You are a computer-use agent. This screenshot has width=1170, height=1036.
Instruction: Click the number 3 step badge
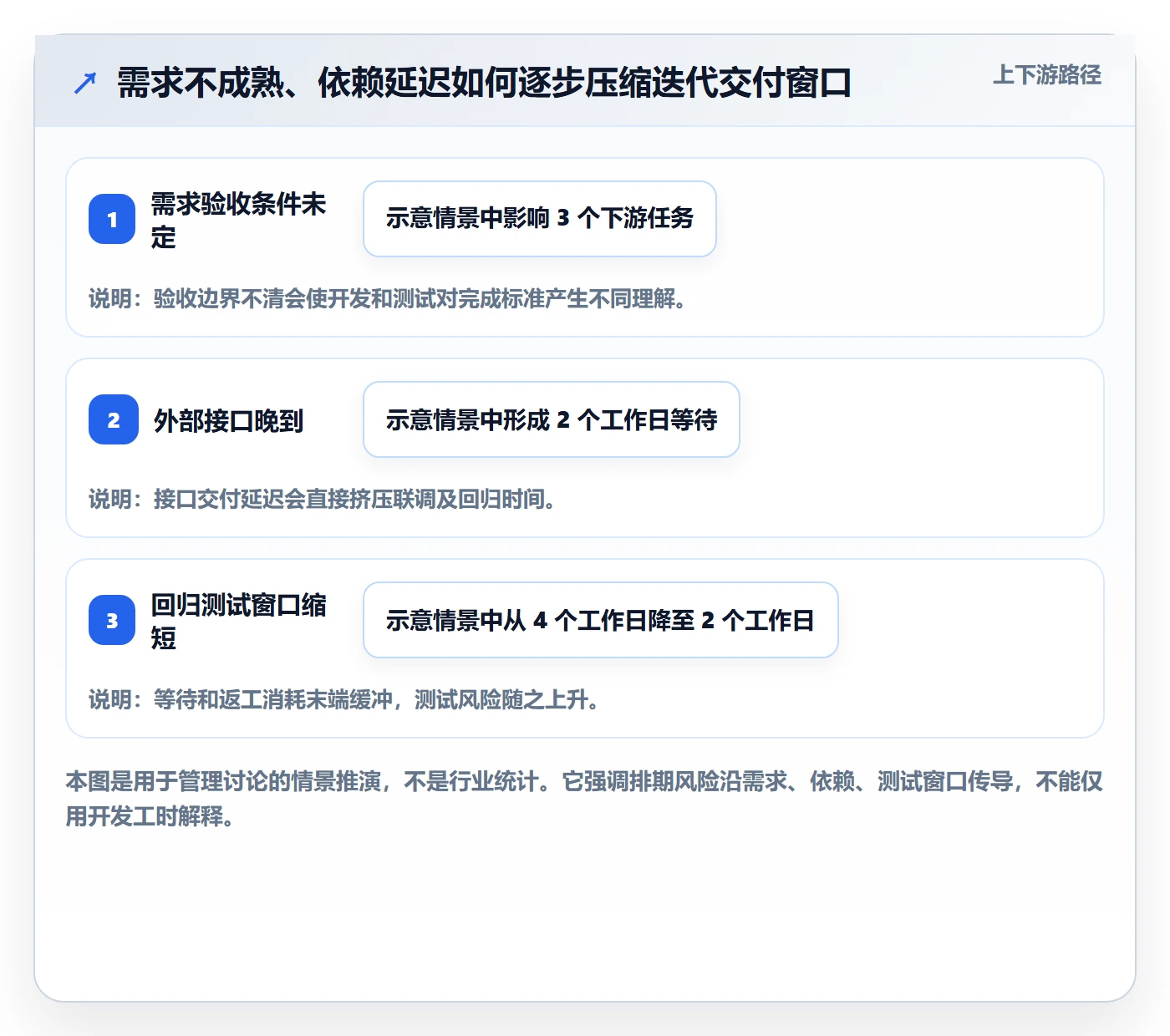(112, 620)
